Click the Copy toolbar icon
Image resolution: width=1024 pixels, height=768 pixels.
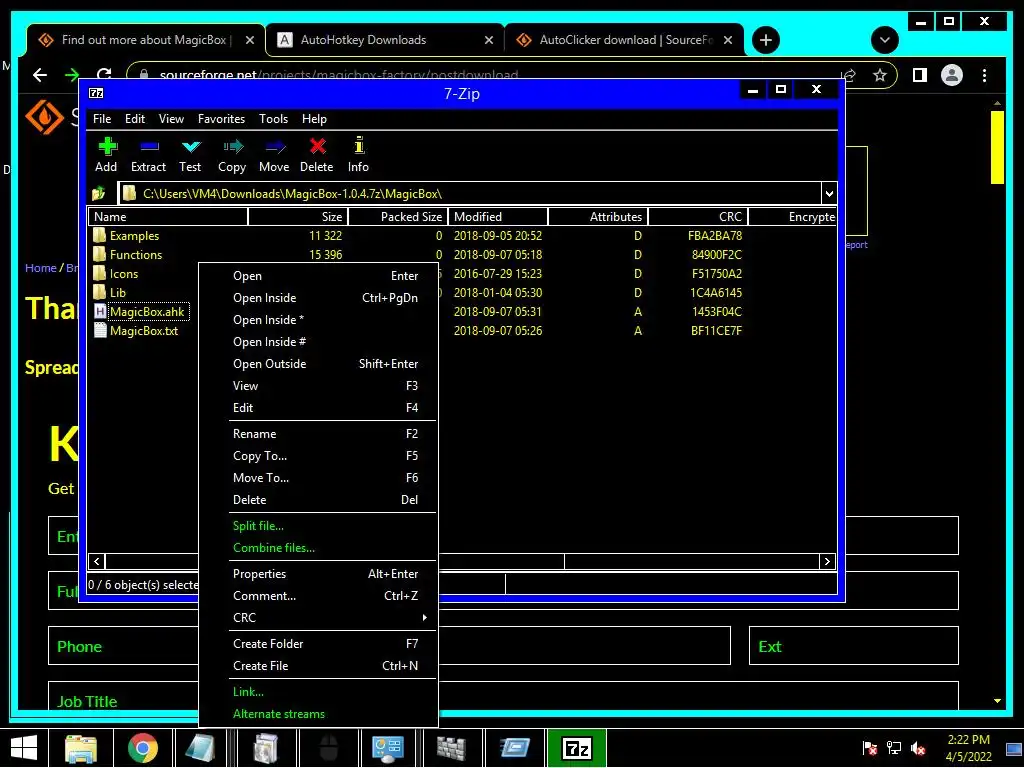(232, 146)
